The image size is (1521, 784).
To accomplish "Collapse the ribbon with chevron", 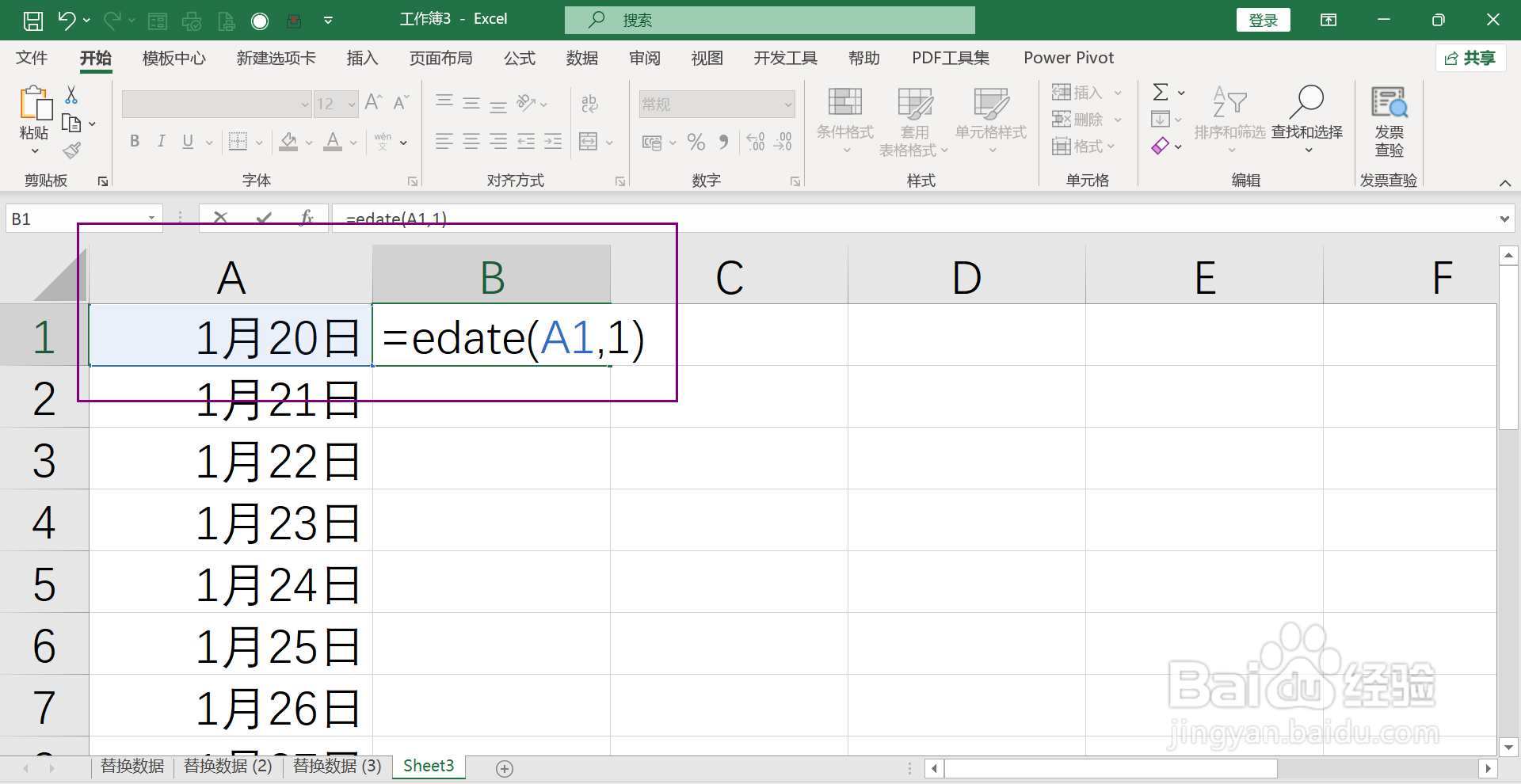I will [1505, 183].
